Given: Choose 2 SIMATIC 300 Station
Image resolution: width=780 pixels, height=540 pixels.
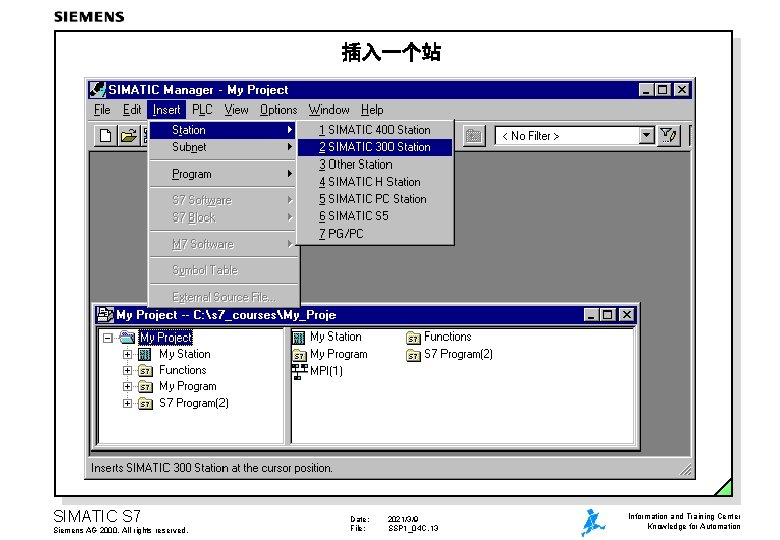Looking at the screenshot, I should (375, 147).
